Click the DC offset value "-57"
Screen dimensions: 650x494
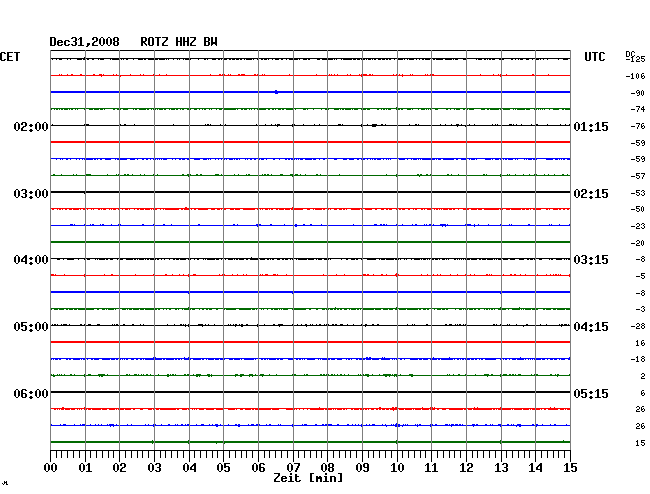(638, 176)
